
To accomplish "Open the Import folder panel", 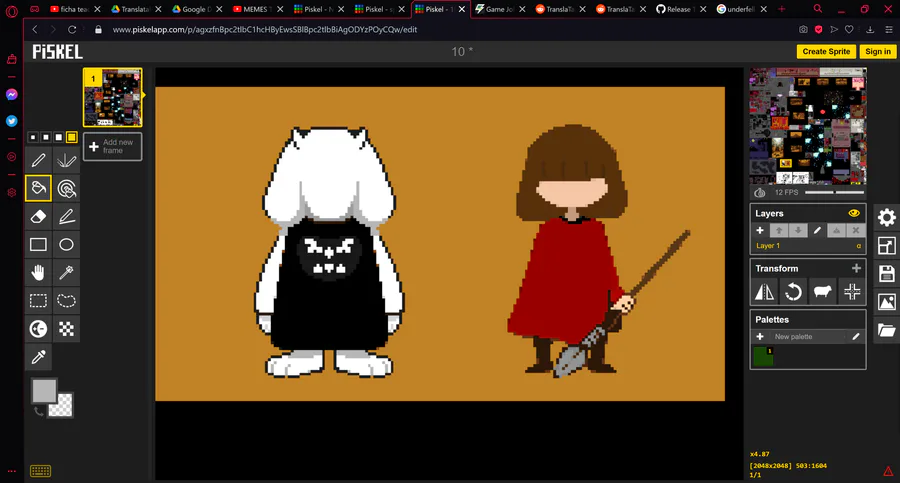I will point(886,330).
